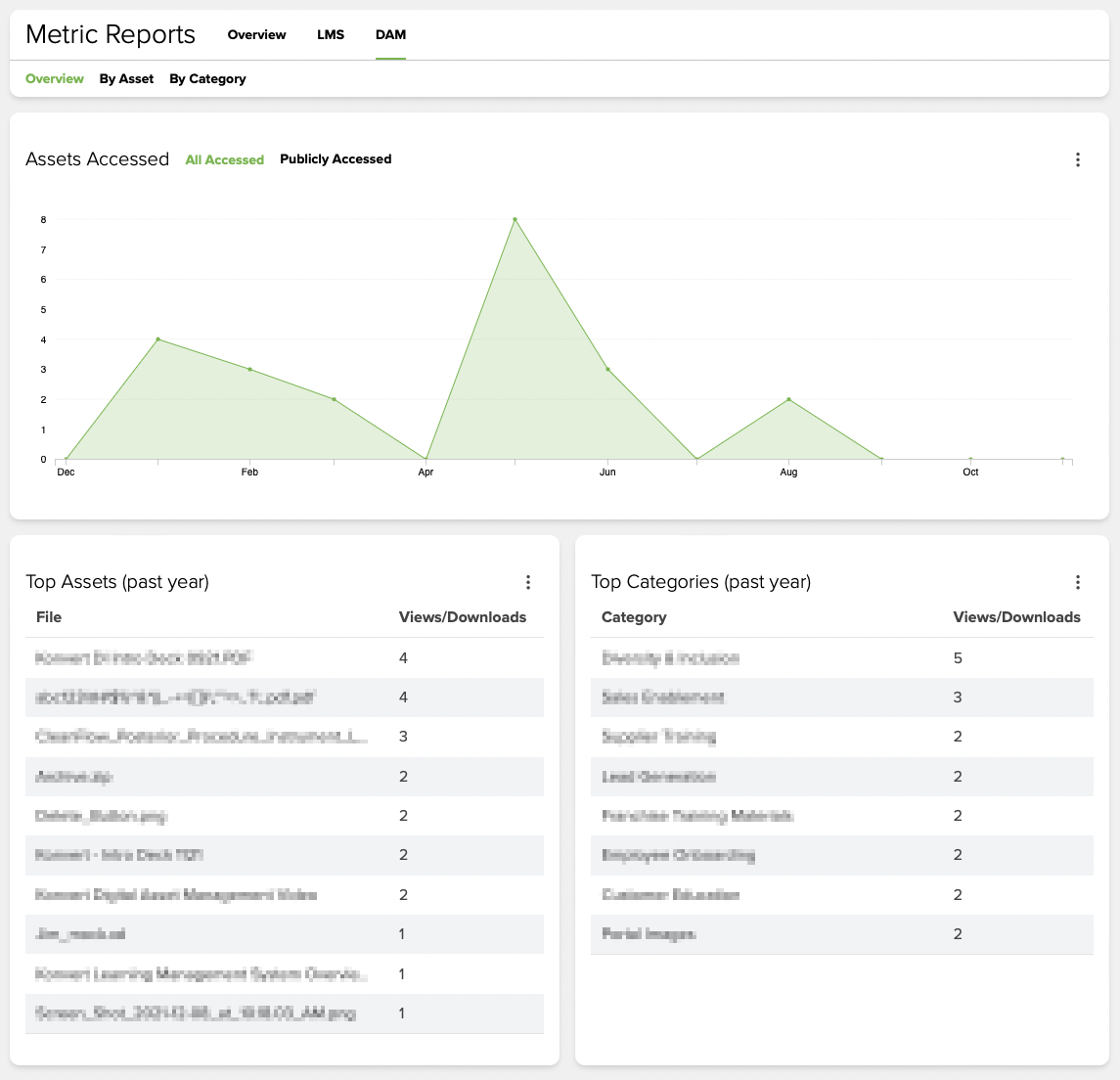Open the top-level Overview tab beside Metric Reports
Viewport: 1120px width, 1080px height.
pyautogui.click(x=256, y=35)
